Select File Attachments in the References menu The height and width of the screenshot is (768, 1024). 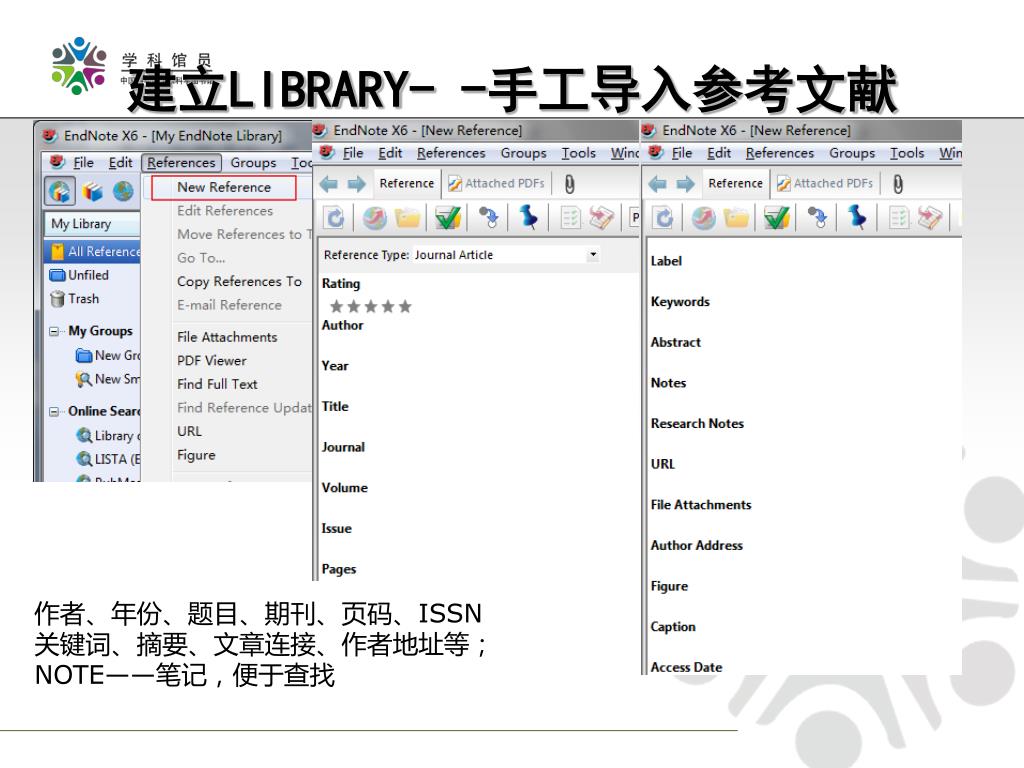pos(227,337)
